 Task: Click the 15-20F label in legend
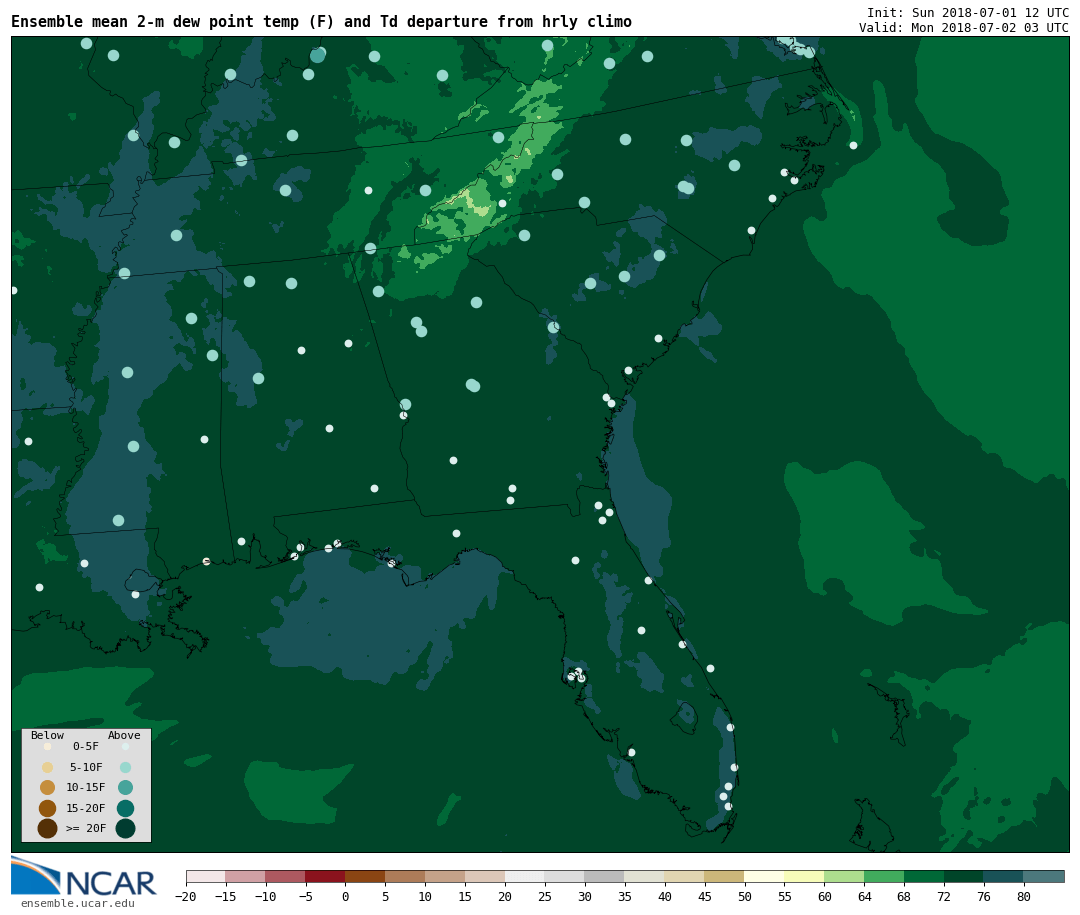[x=86, y=808]
